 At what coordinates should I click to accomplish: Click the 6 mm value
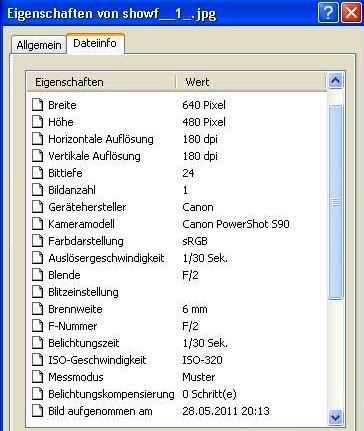(195, 309)
